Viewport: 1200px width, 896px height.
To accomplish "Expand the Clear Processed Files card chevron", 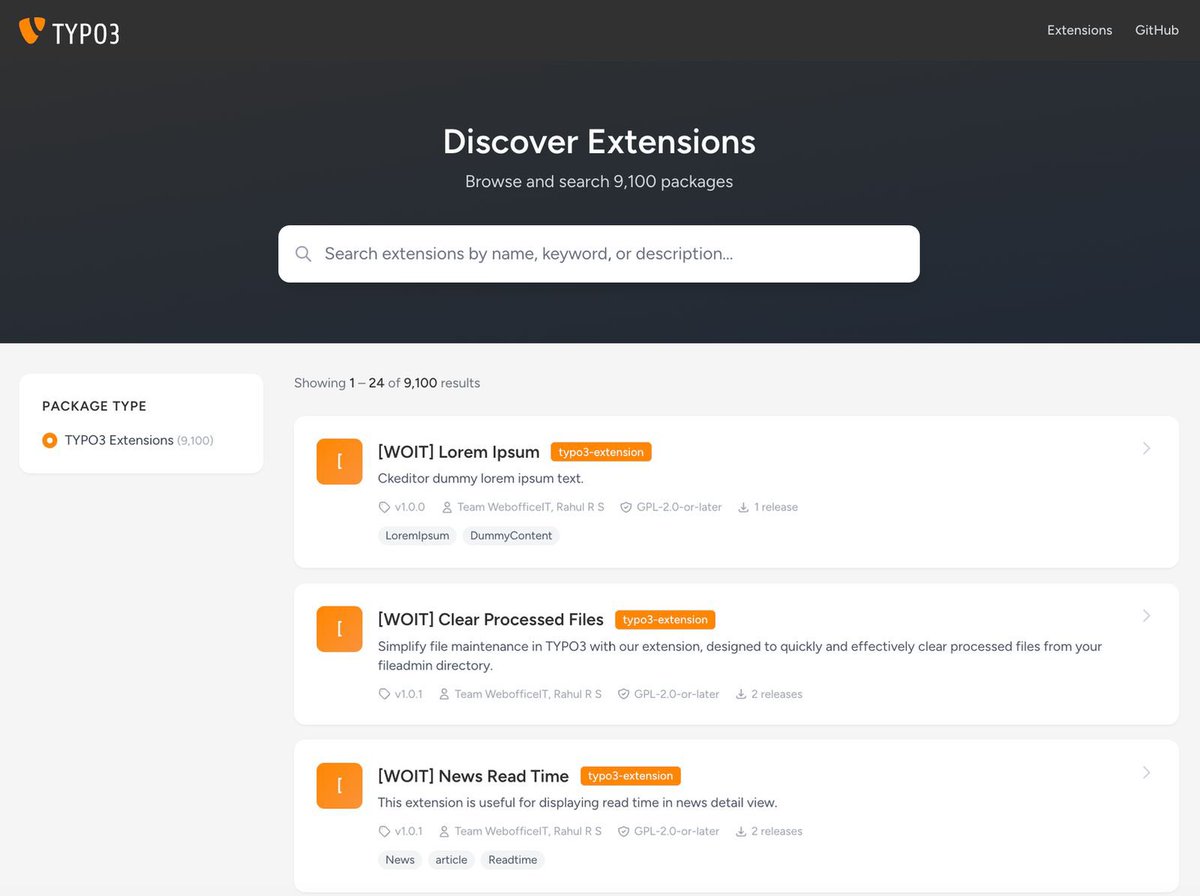I will click(1147, 615).
